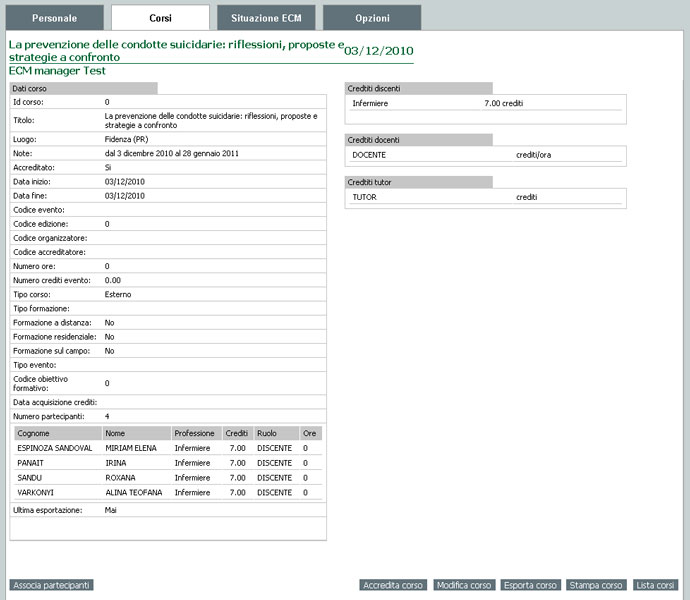Click the Professione column header
The height and width of the screenshot is (600, 690).
(x=197, y=433)
